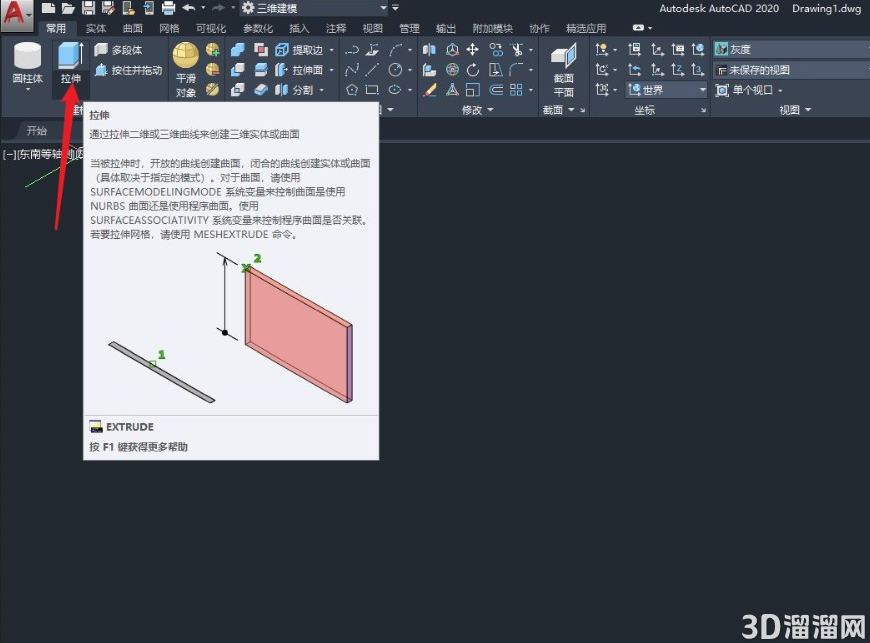Image resolution: width=870 pixels, height=643 pixels.
Task: Open the visual style dropdown 灰度
Action: [791, 50]
